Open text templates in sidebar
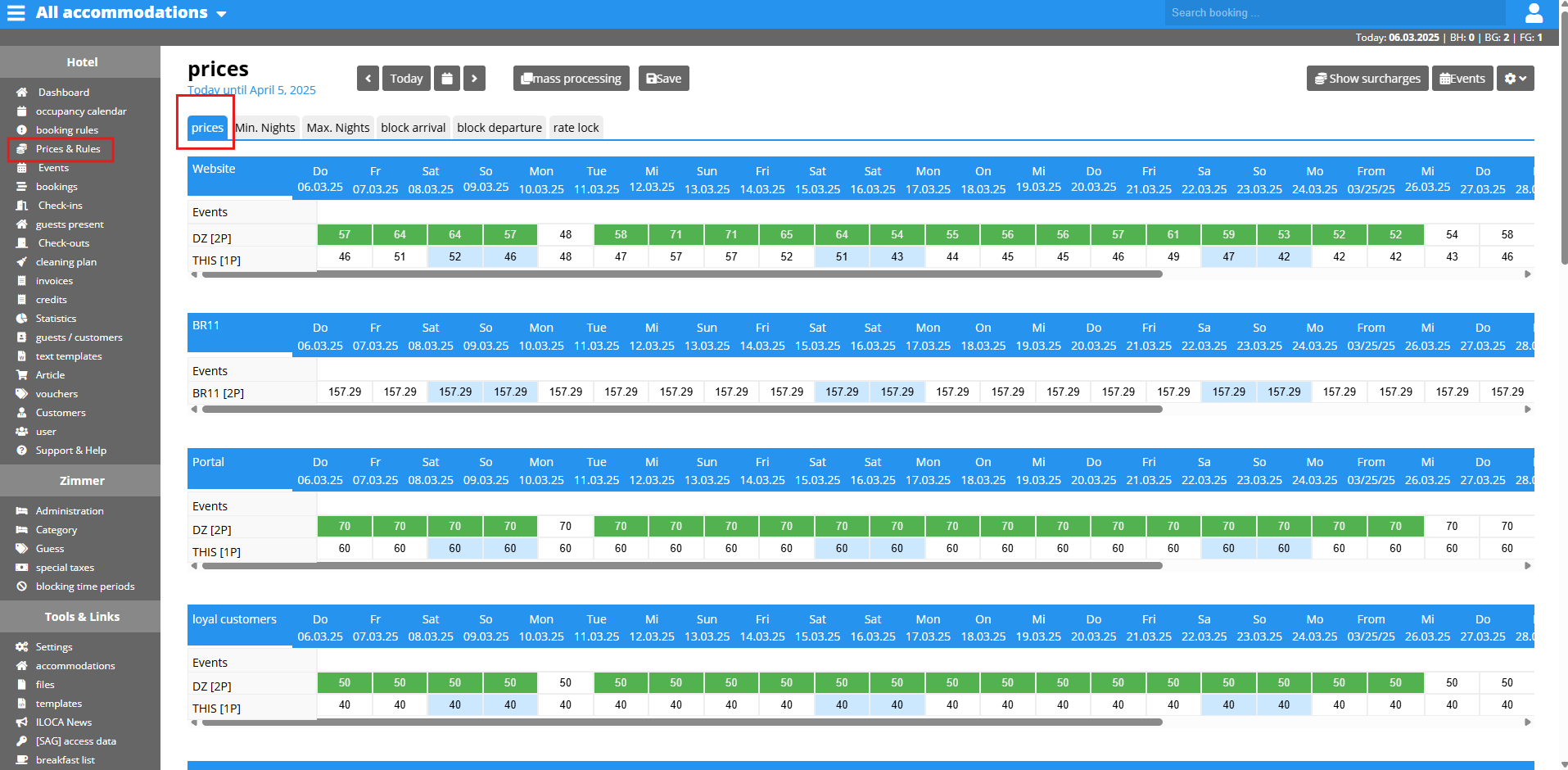Image resolution: width=1568 pixels, height=770 pixels. coord(69,356)
